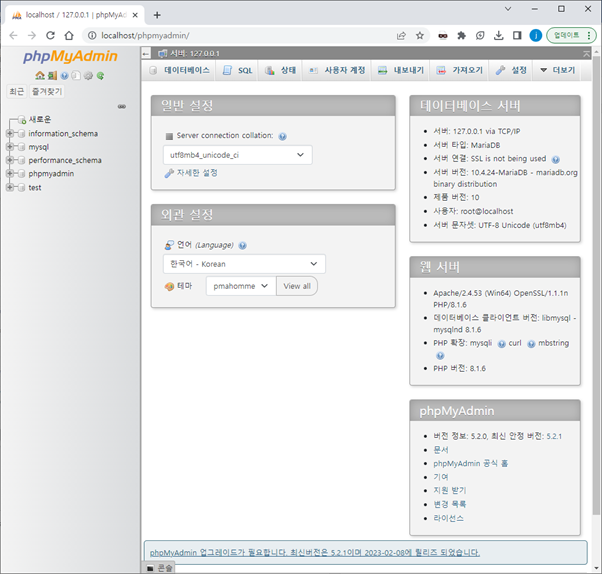Open the 문서 link
This screenshot has height=574, width=602.
point(441,450)
